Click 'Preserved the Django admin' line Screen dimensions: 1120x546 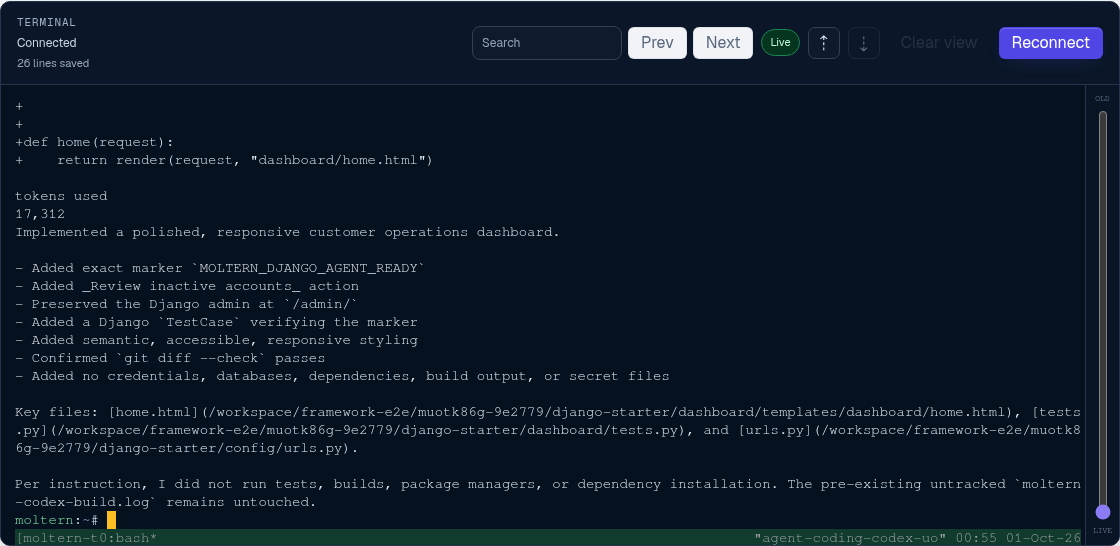tap(187, 304)
